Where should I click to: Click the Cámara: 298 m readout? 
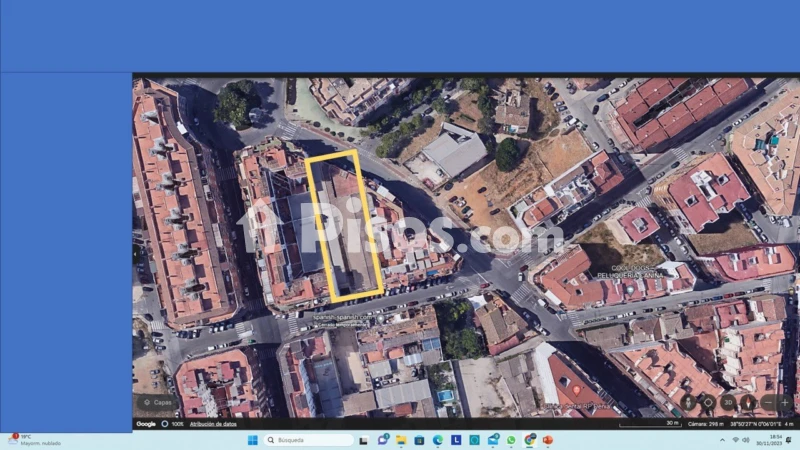pyautogui.click(x=706, y=424)
